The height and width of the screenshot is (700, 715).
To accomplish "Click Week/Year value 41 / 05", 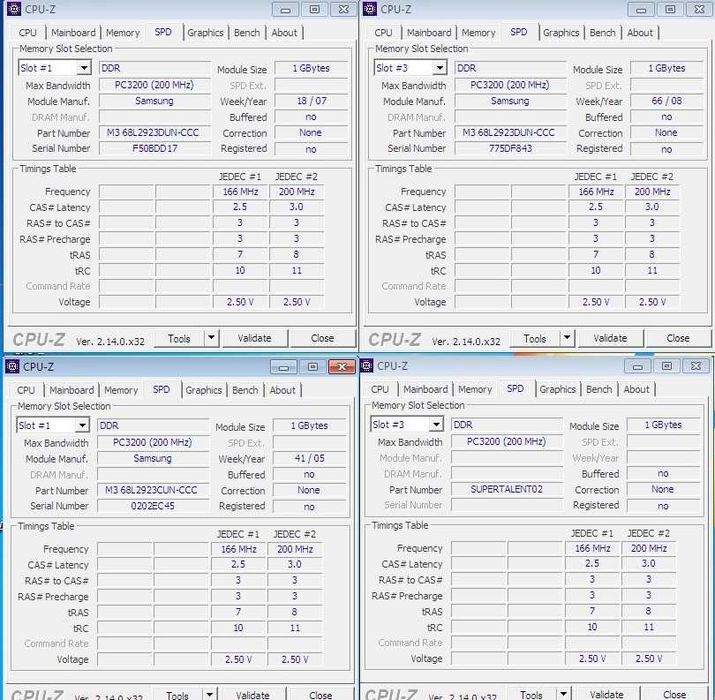I will click(310, 458).
